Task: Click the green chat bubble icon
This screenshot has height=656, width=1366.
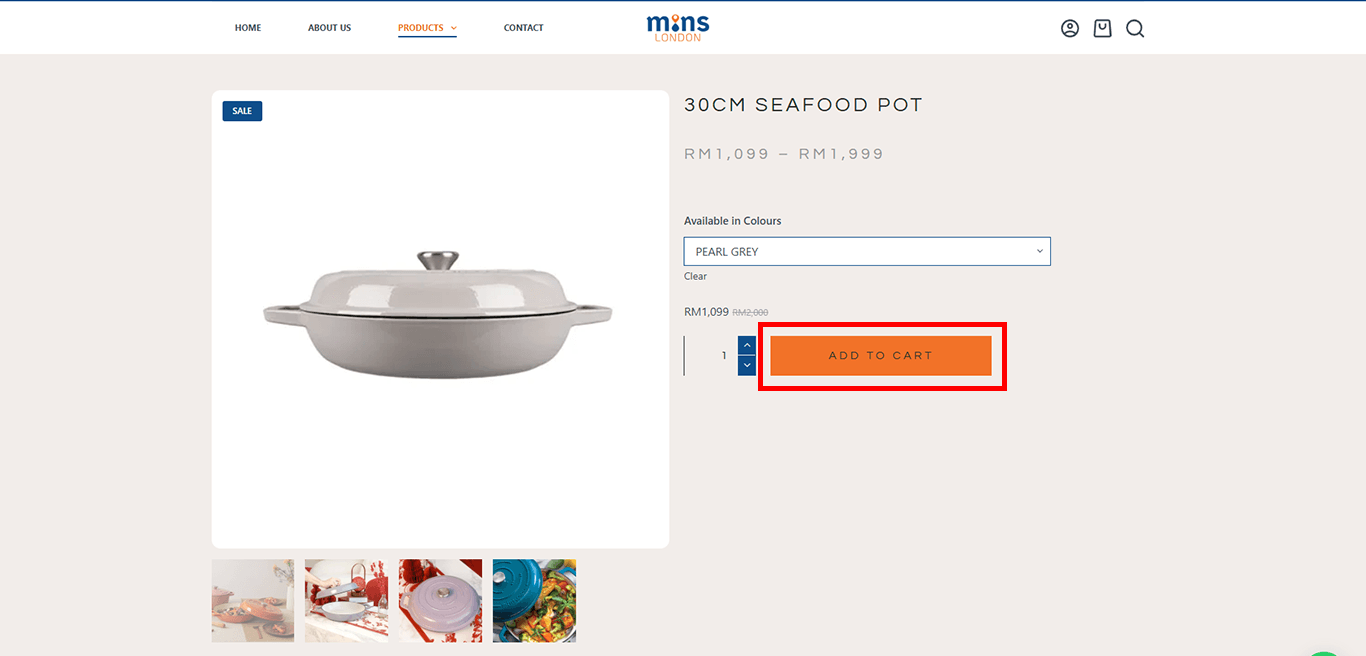Action: [x=1325, y=652]
